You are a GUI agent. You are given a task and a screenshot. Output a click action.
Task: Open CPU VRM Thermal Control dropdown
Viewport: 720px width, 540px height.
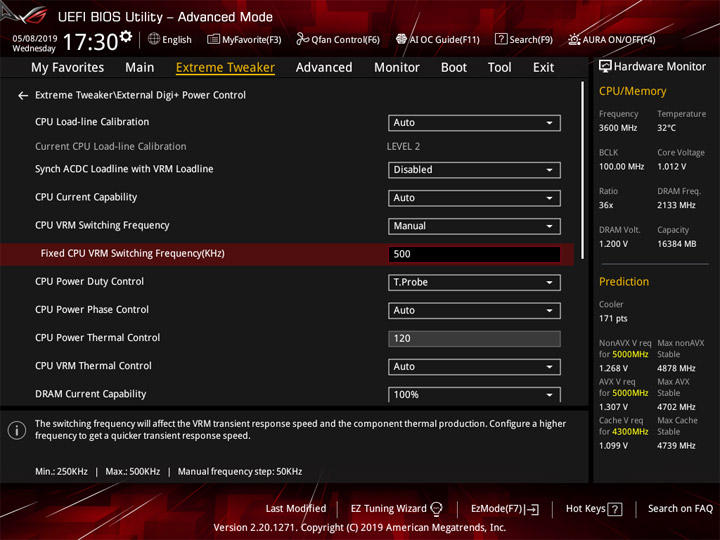474,367
